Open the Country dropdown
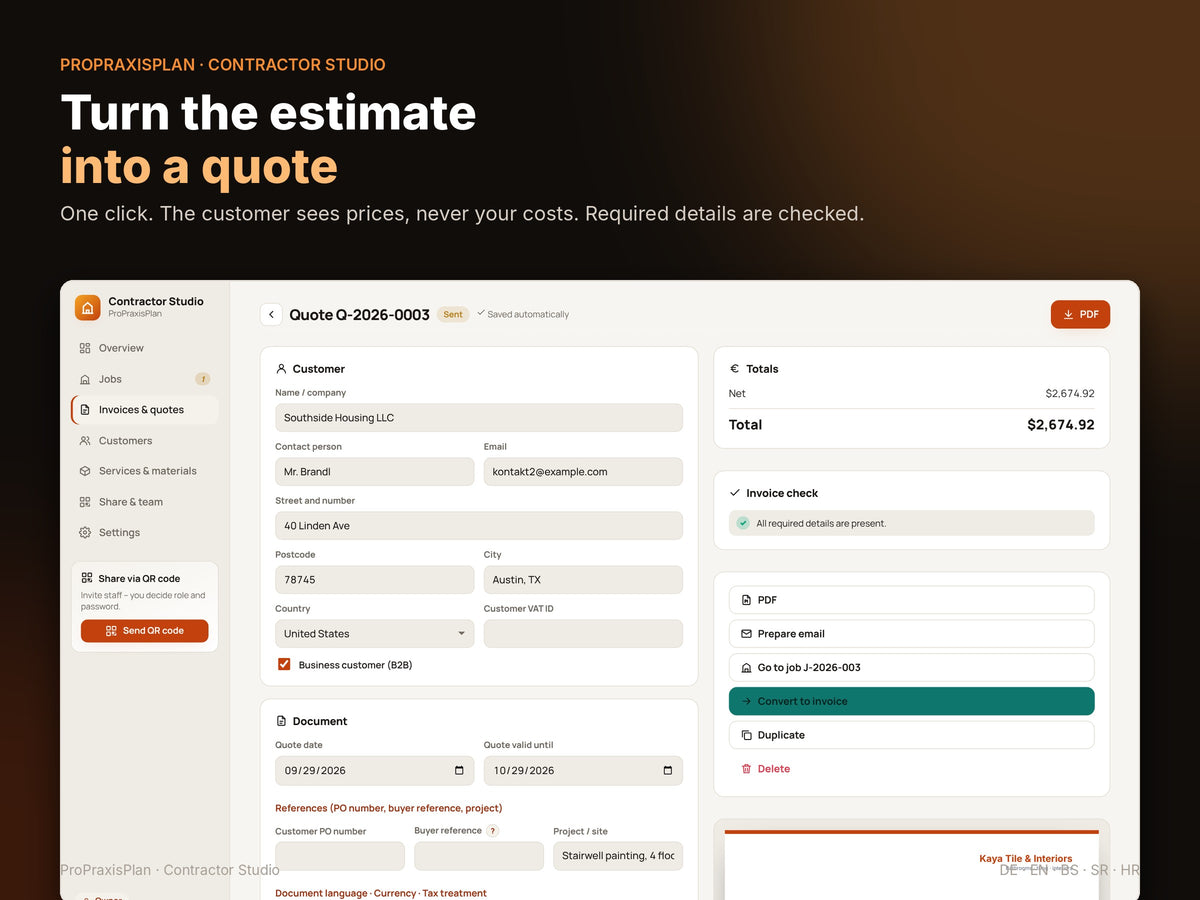The image size is (1200, 900). click(x=375, y=634)
